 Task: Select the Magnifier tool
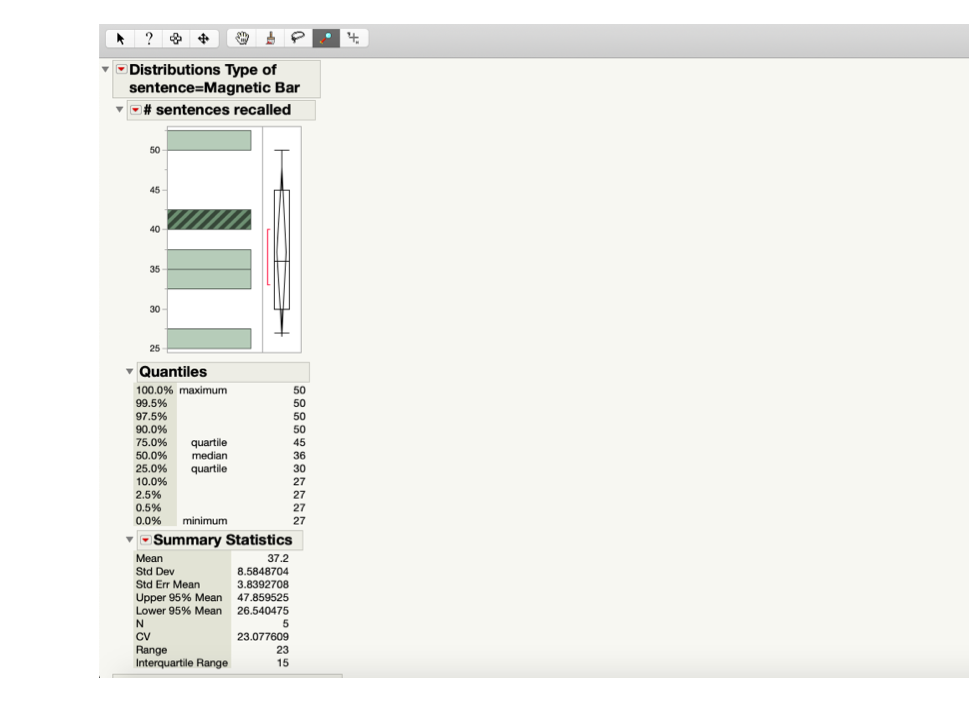[325, 38]
